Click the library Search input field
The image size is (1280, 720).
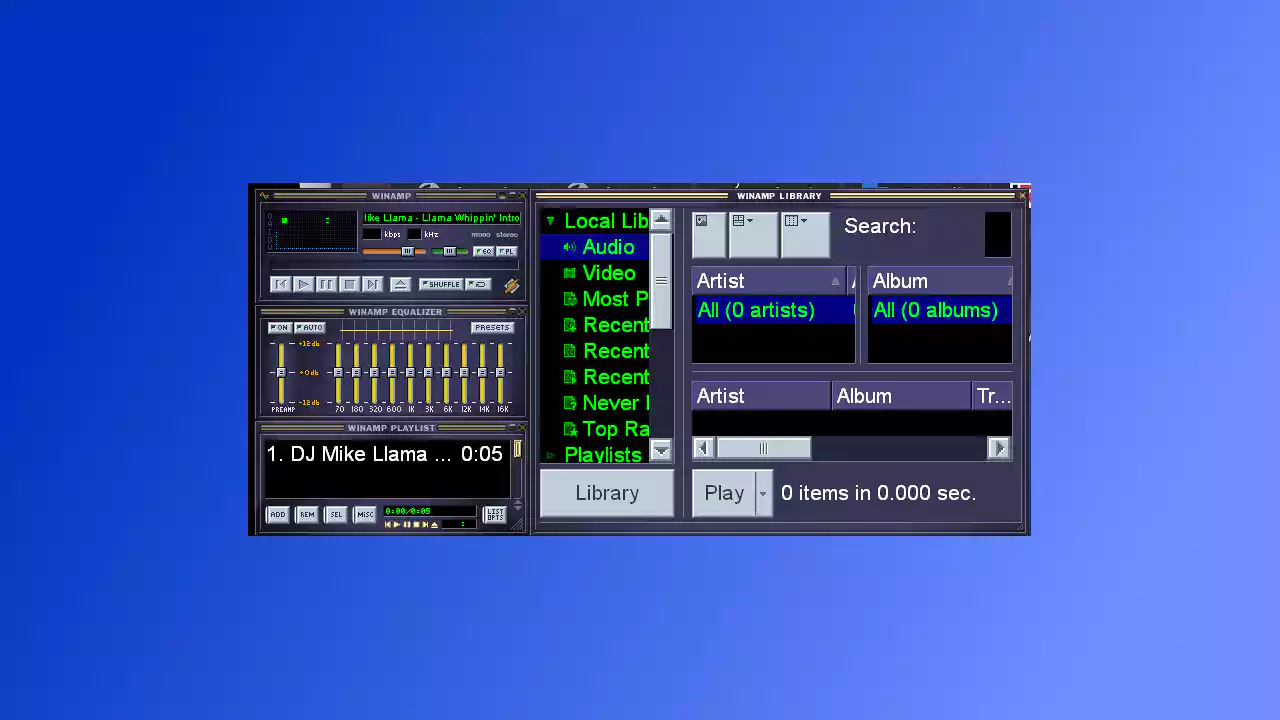(998, 235)
